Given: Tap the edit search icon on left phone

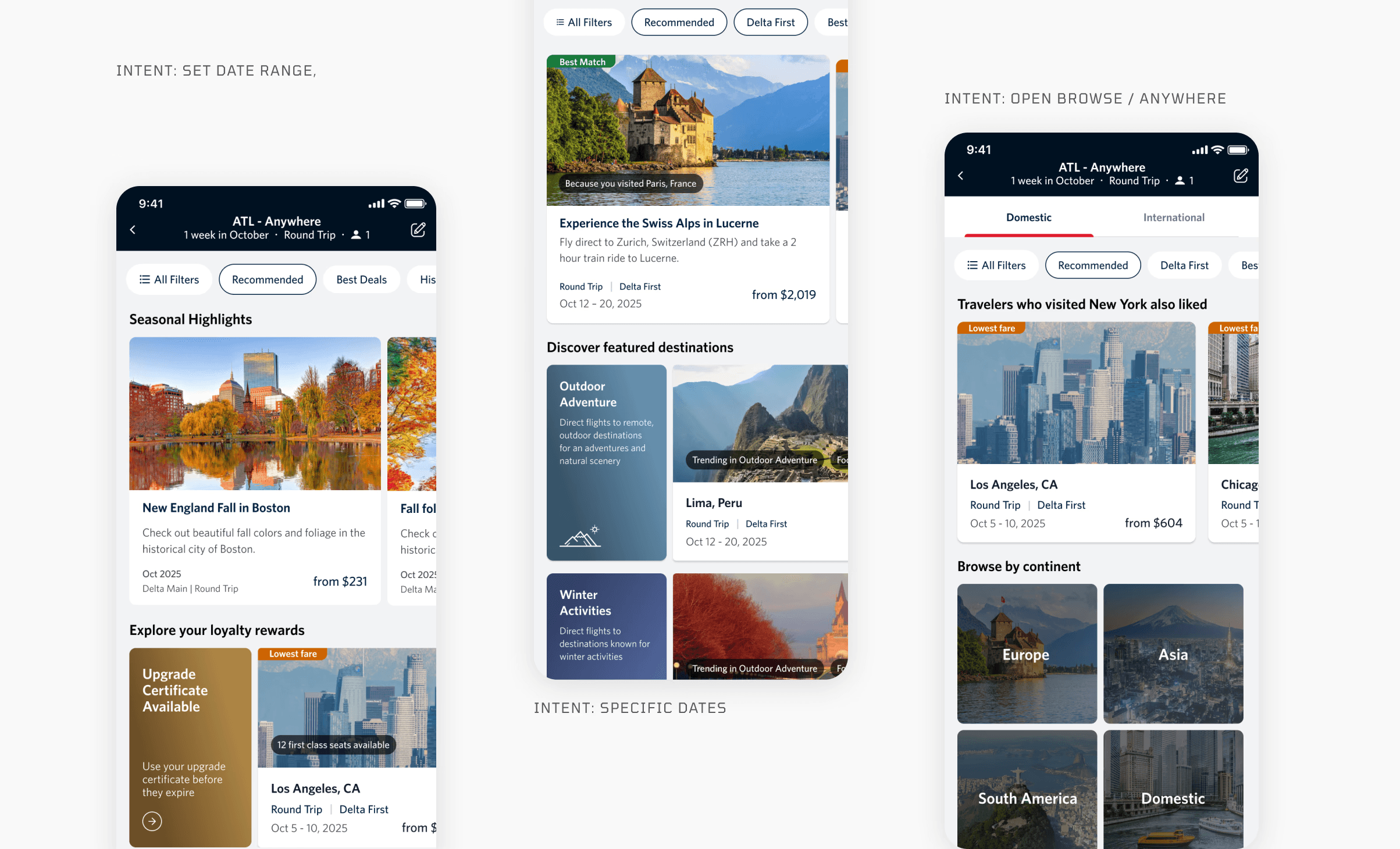Looking at the screenshot, I should click(x=418, y=230).
